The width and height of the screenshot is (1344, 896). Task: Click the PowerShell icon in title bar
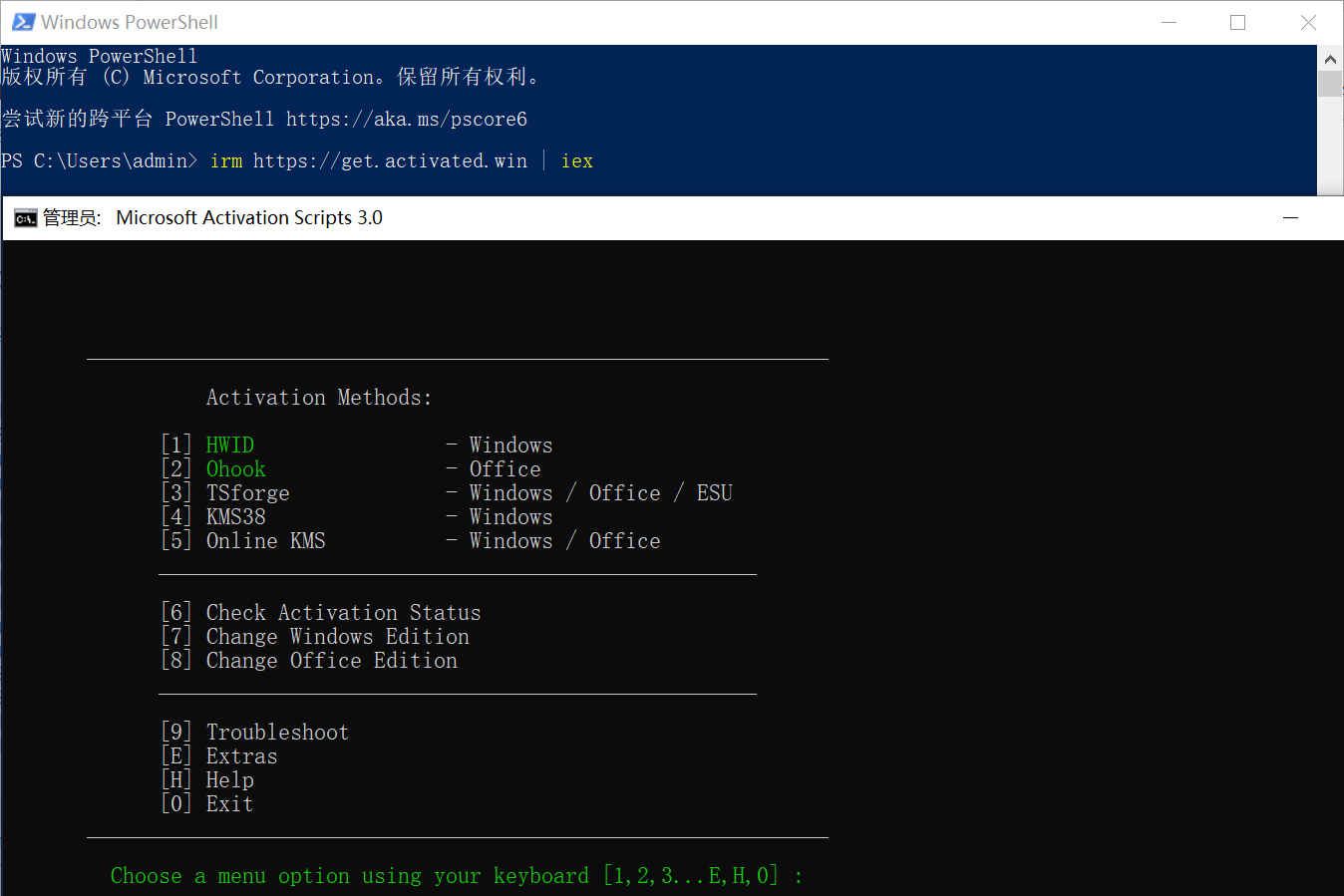23,22
